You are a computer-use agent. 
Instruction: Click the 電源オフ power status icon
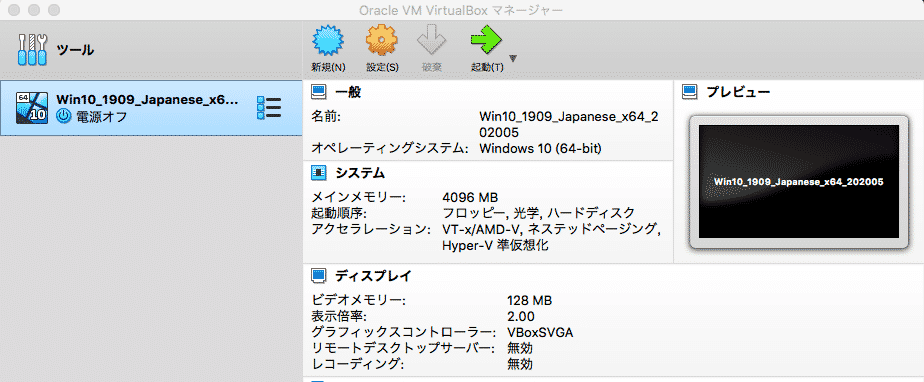point(63,117)
